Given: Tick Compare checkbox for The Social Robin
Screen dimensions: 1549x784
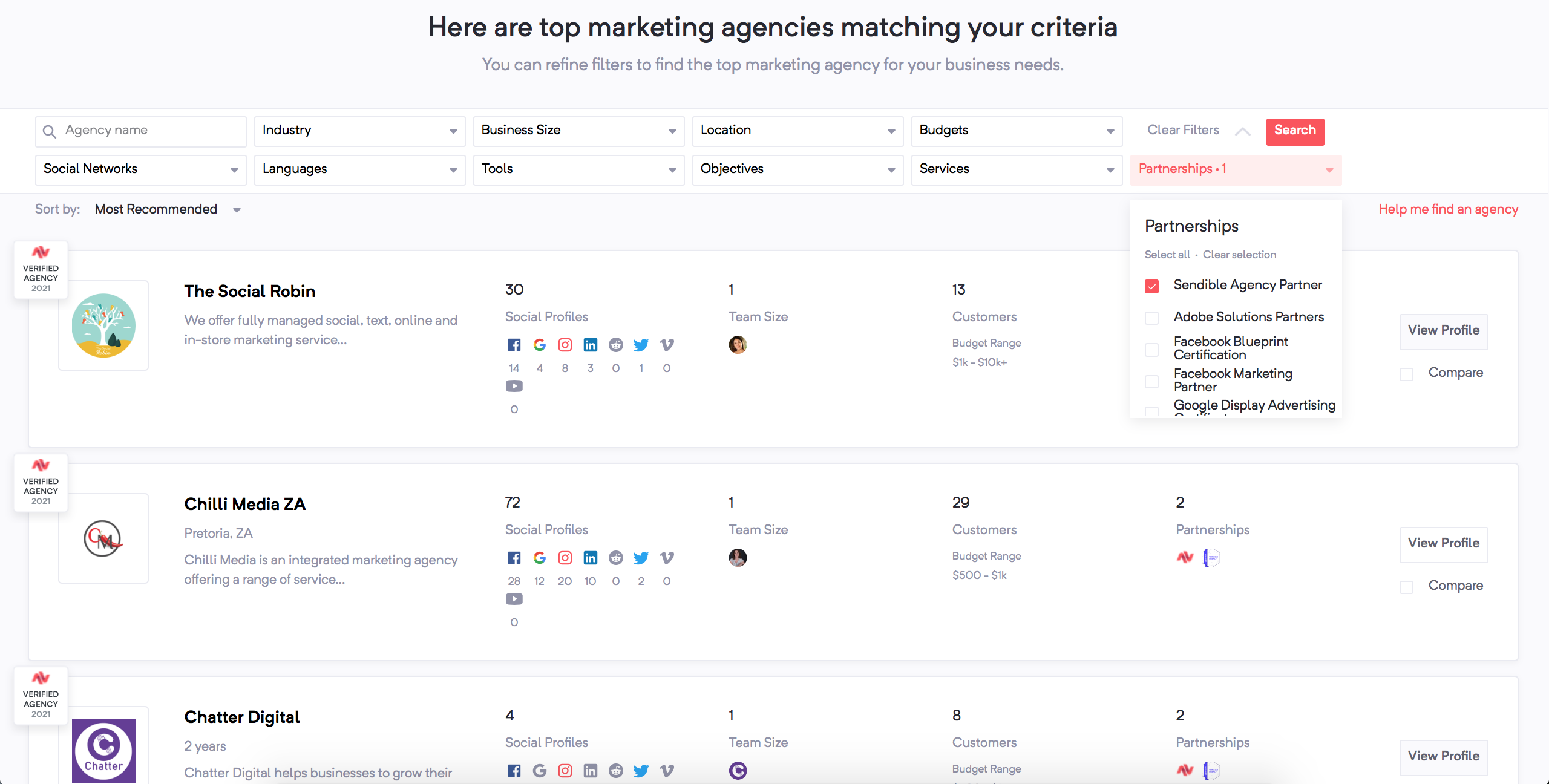Looking at the screenshot, I should [1406, 374].
